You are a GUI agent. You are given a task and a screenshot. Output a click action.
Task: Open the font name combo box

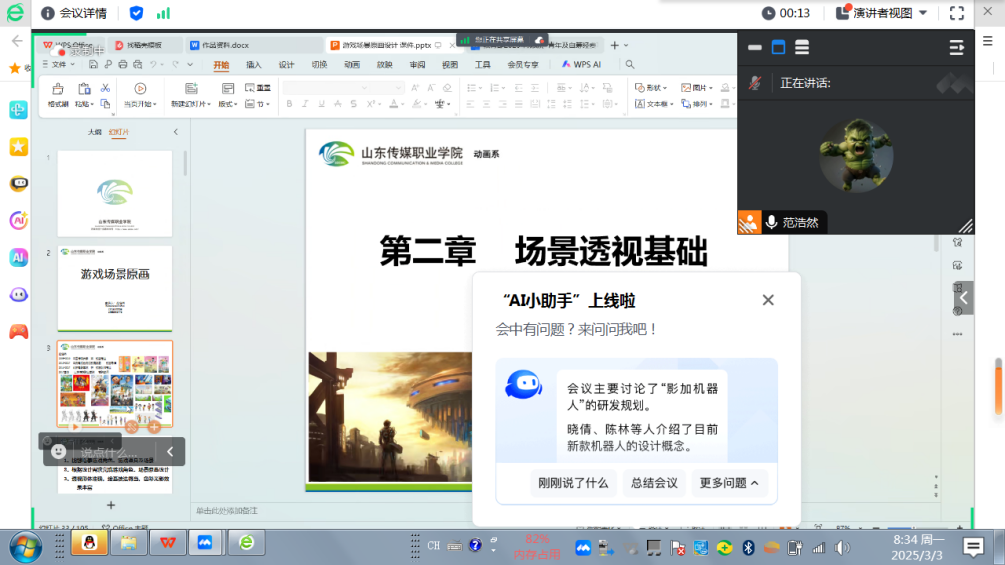coord(326,88)
